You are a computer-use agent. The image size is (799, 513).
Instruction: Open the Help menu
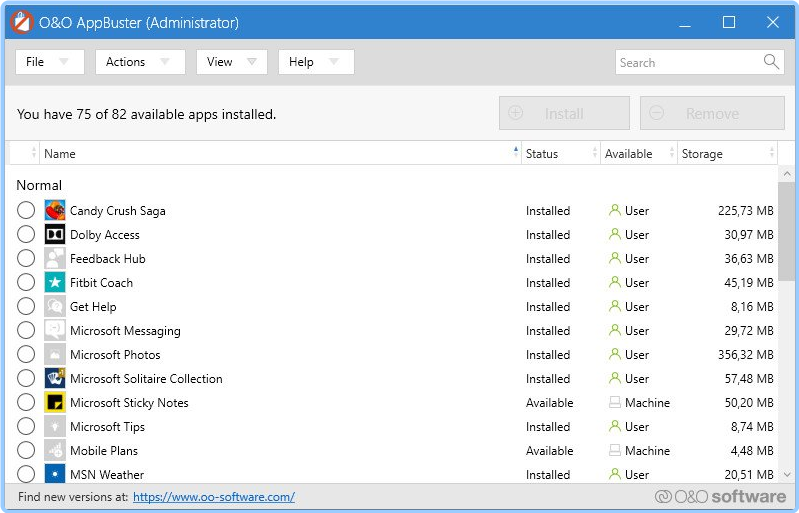(315, 62)
